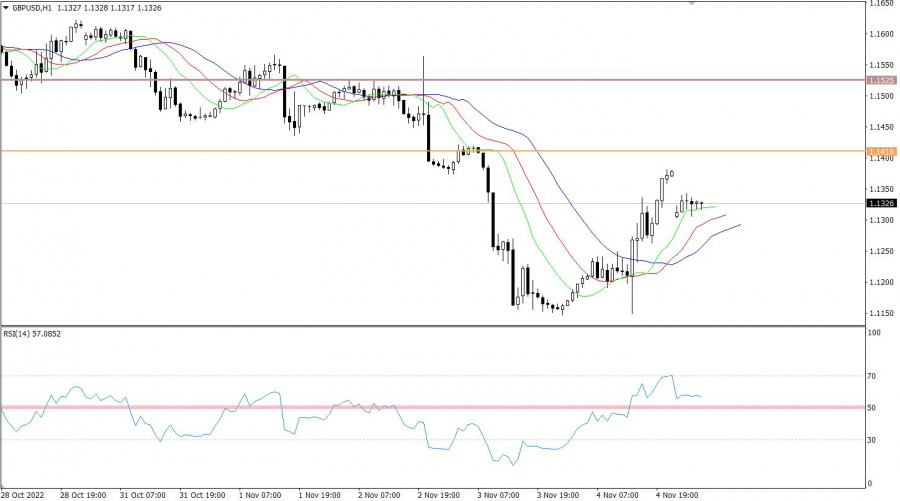Click the 4 Nov 19:00 time label

click(679, 494)
